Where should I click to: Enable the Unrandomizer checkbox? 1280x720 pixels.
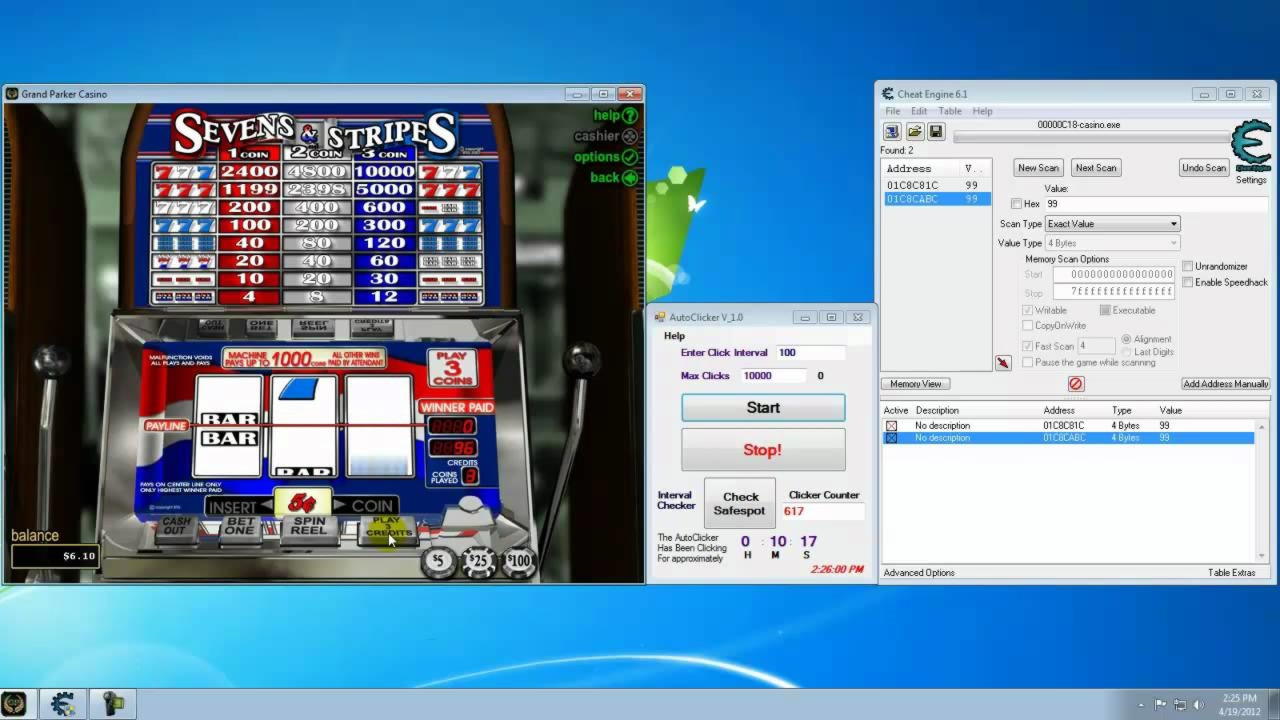(x=1188, y=266)
